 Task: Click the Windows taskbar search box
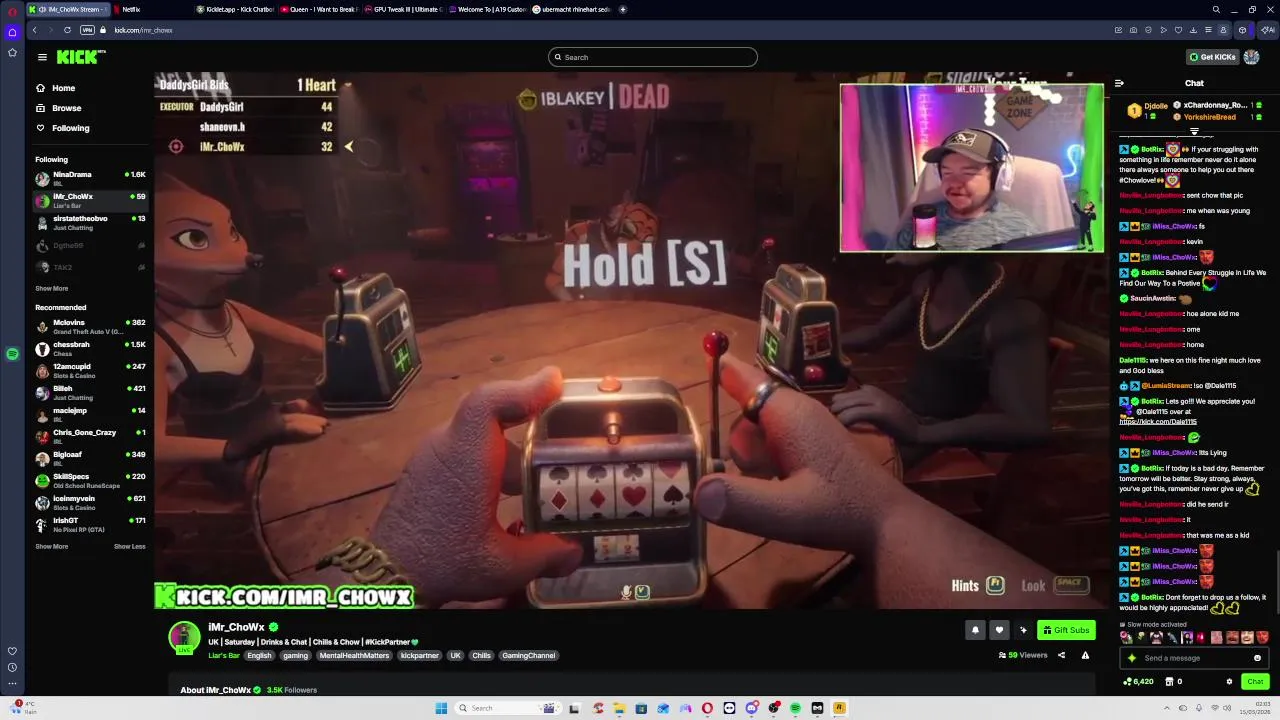509,708
